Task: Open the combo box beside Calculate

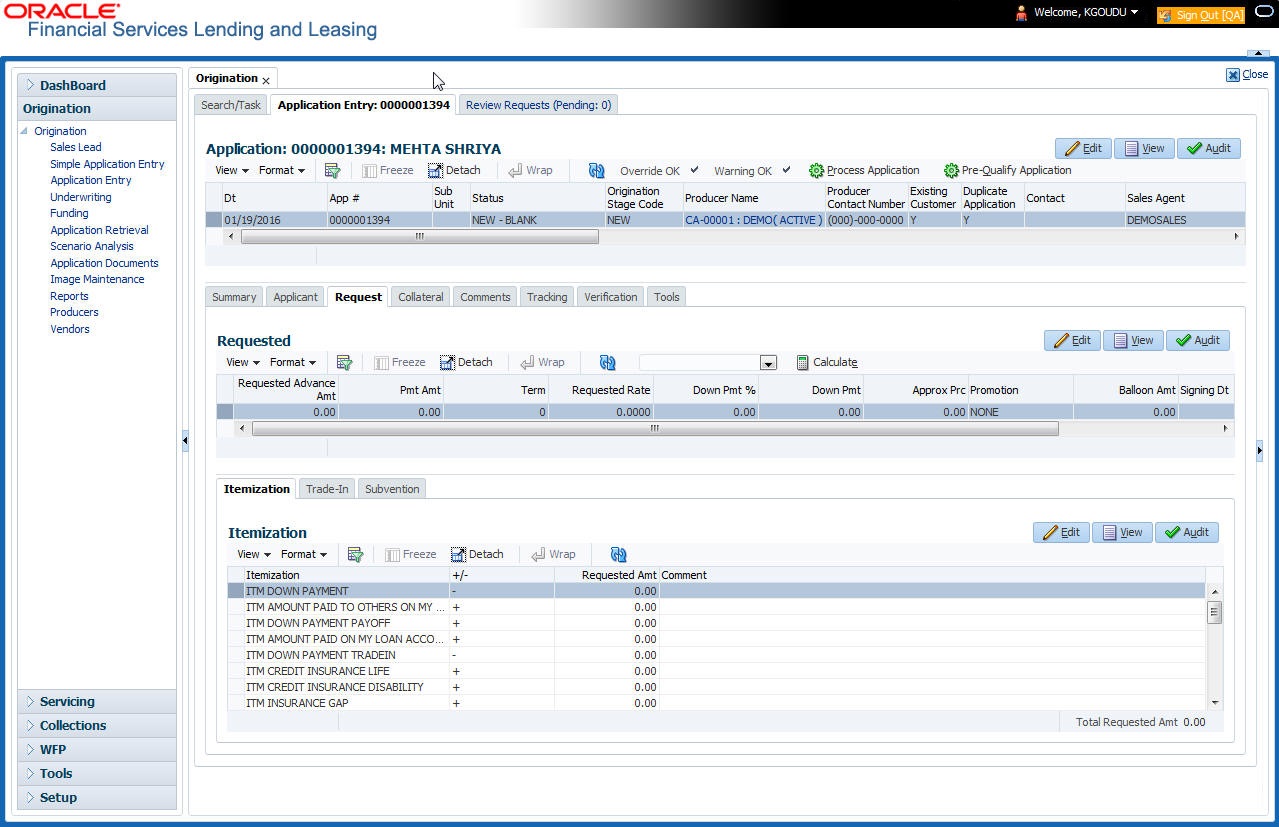Action: [x=768, y=362]
